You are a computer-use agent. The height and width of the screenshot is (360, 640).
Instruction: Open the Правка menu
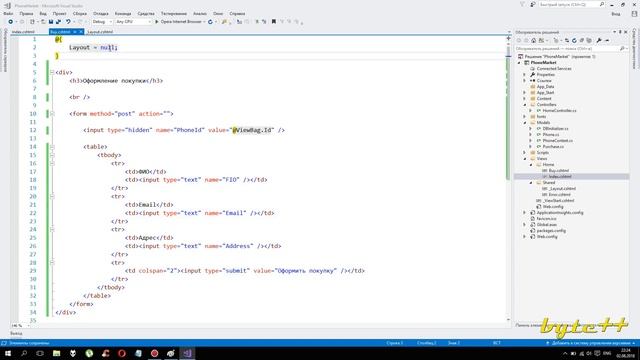(26, 13)
